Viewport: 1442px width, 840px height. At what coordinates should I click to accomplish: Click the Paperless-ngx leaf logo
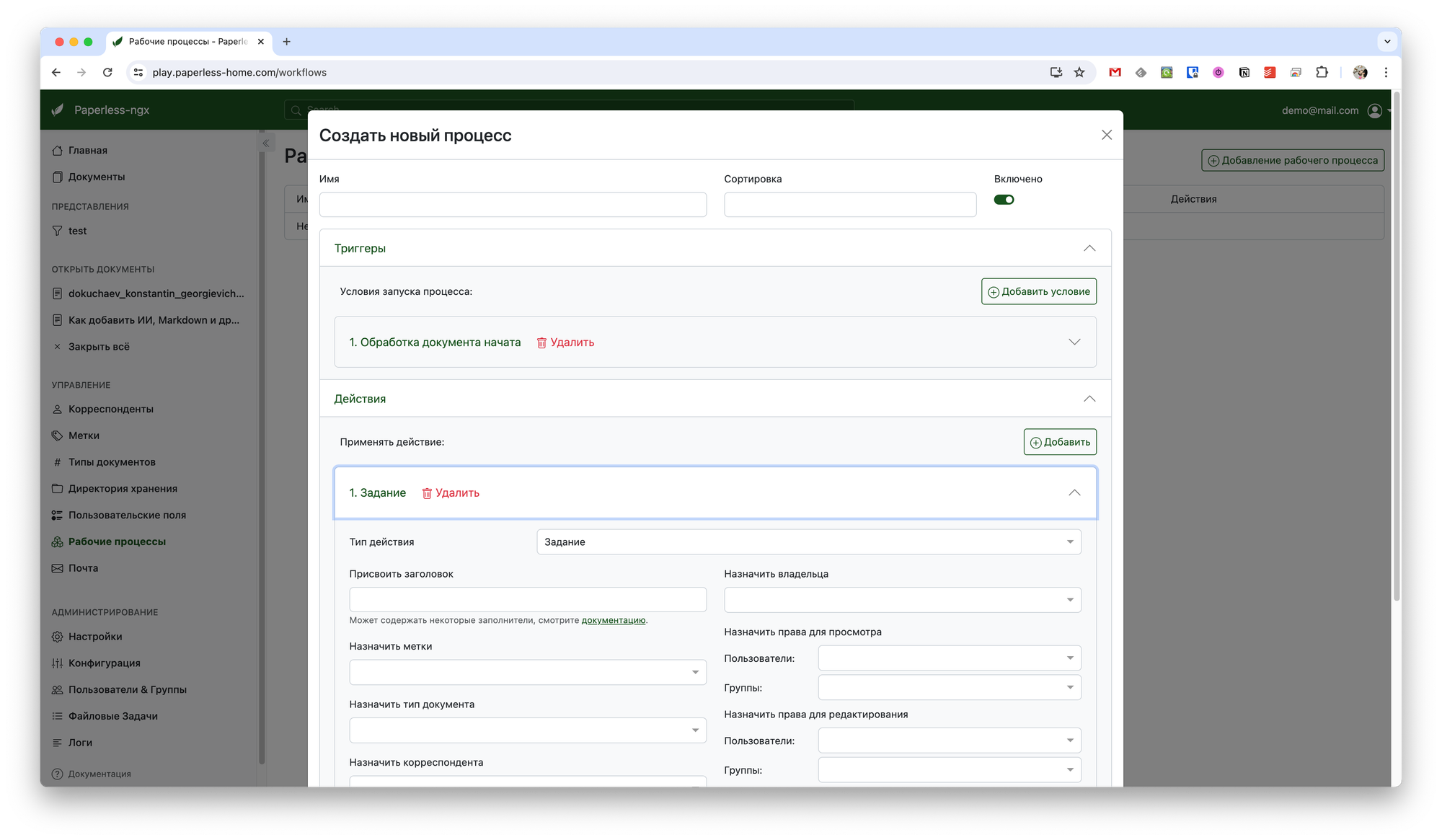click(x=58, y=110)
